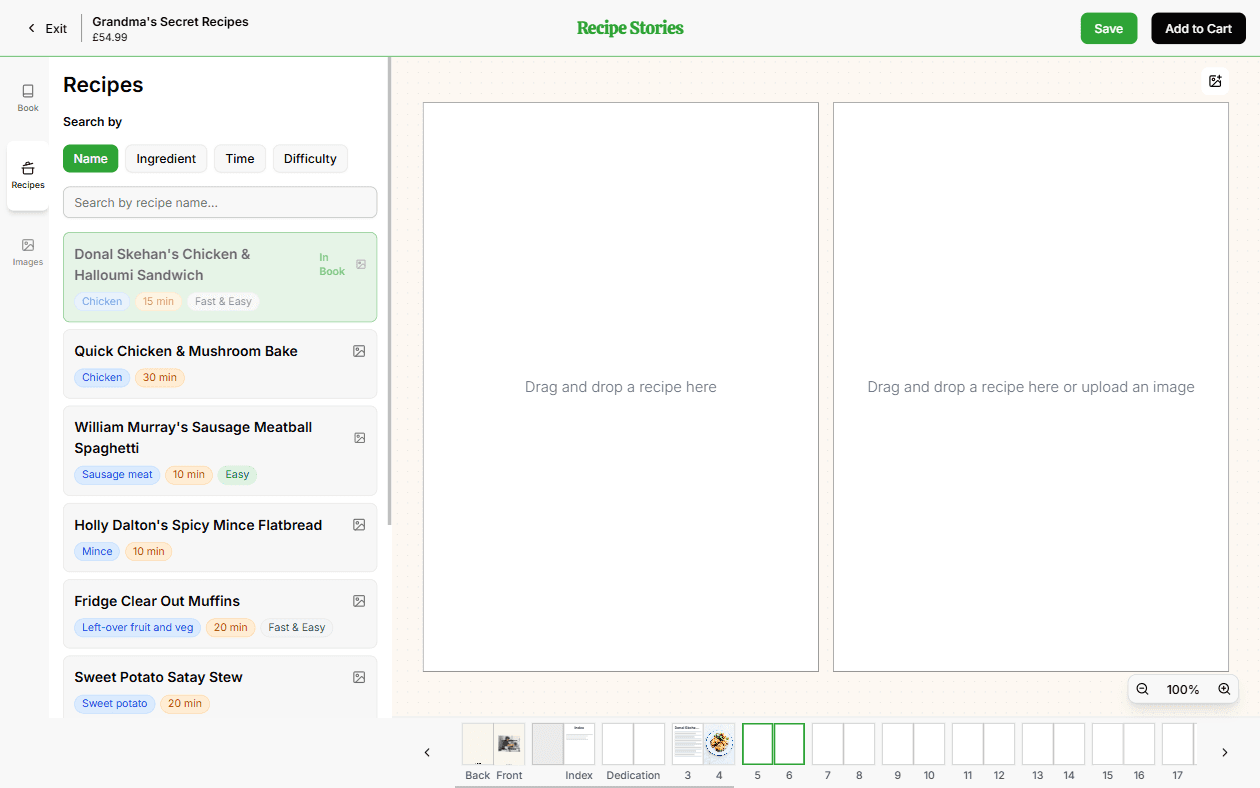Open the Dedication page tab
1260x788 pixels.
[633, 744]
